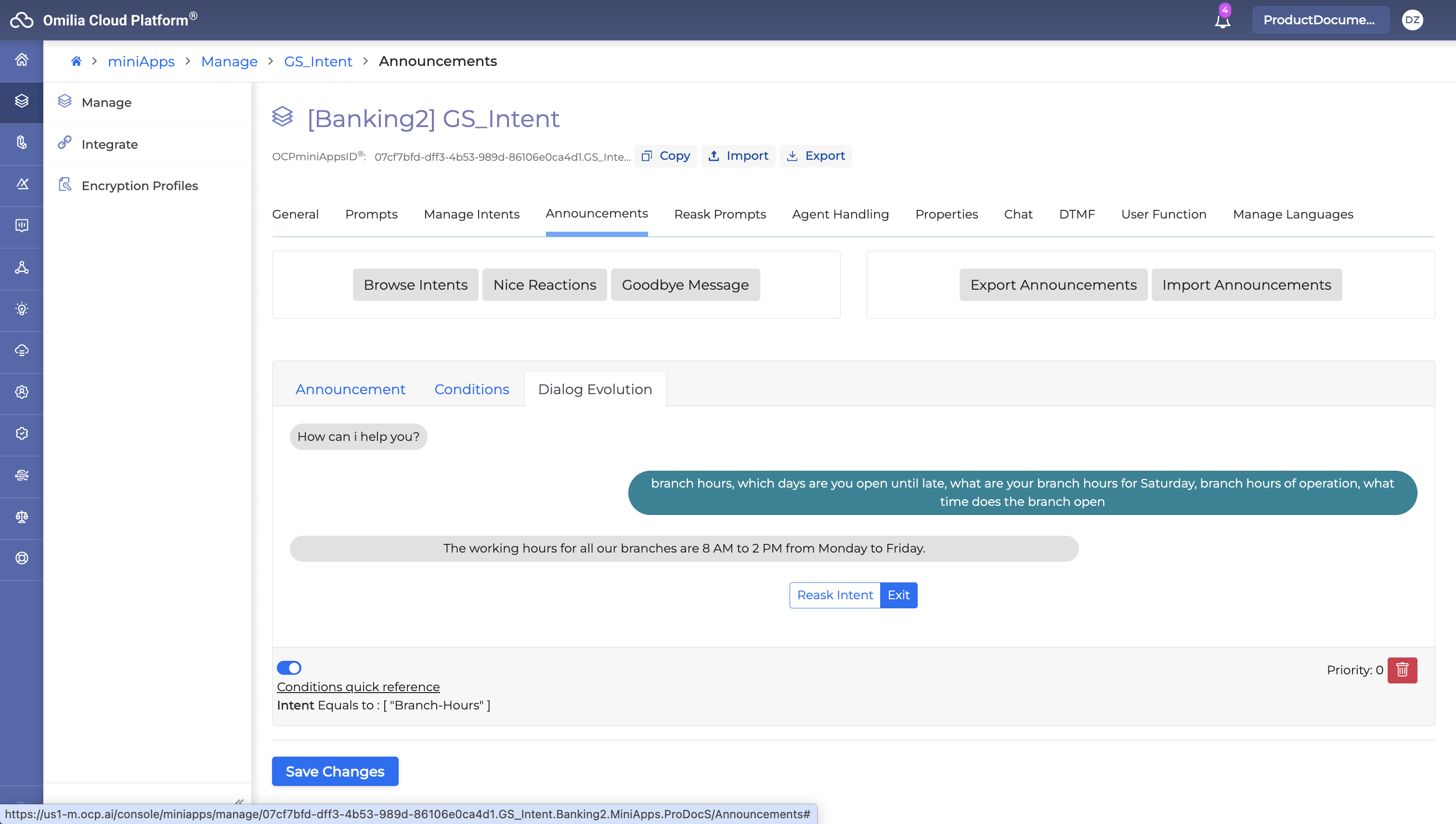Open the lightbulb icon in sidebar
This screenshot has width=1456, height=824.
(x=22, y=309)
